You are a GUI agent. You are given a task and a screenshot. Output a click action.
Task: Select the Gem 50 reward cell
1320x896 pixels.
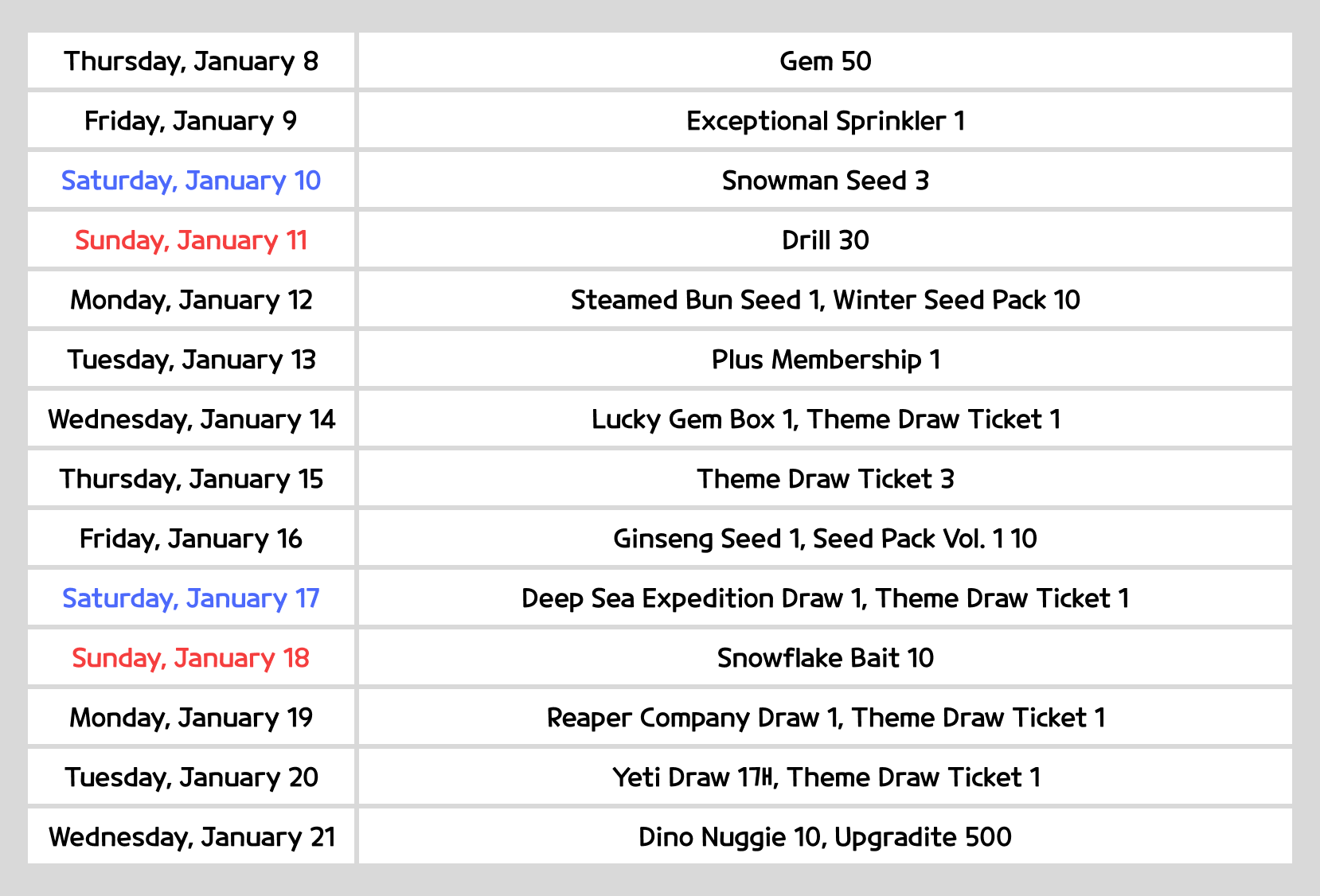825,61
